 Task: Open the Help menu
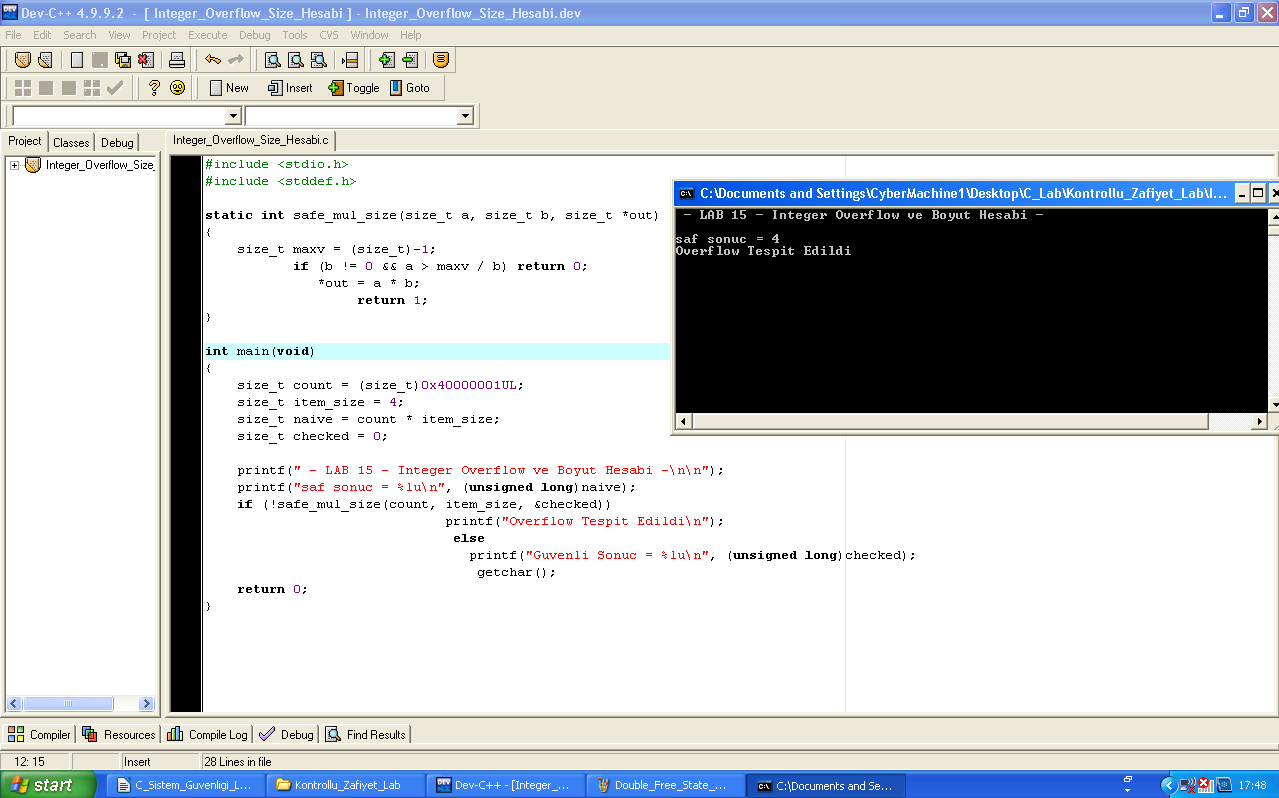[411, 35]
